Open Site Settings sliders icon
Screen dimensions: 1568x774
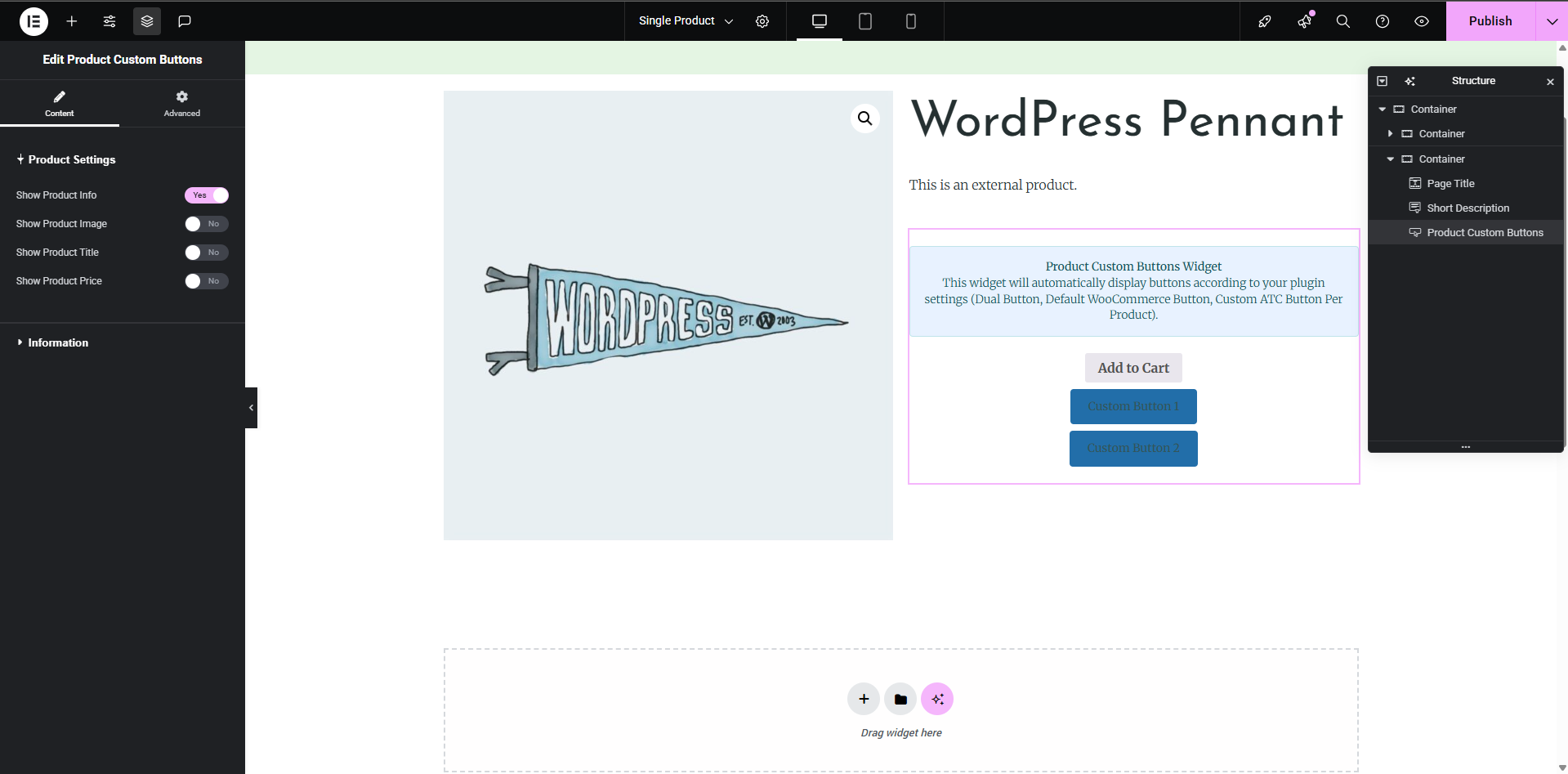(x=109, y=21)
